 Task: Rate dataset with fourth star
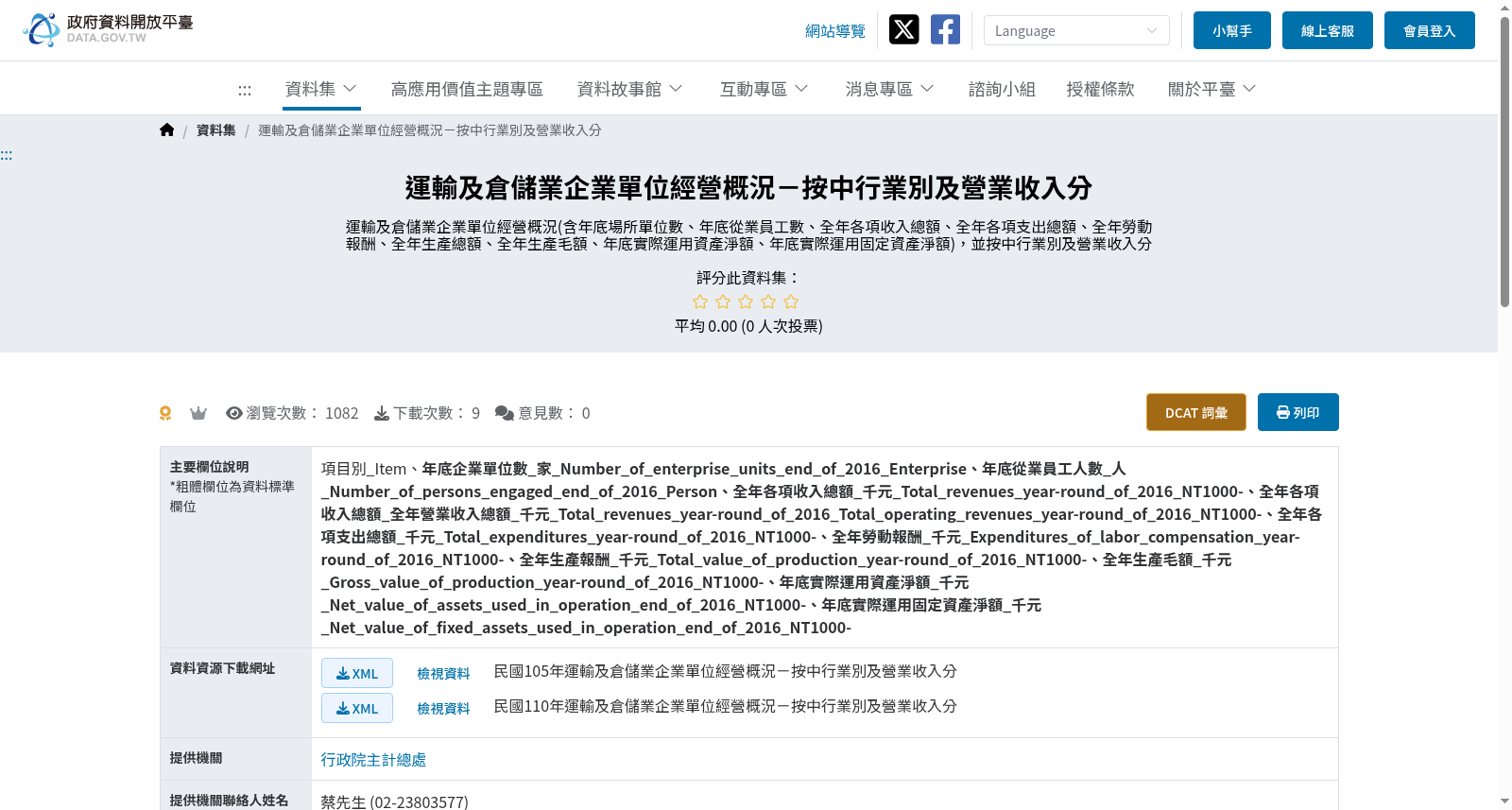coord(768,302)
